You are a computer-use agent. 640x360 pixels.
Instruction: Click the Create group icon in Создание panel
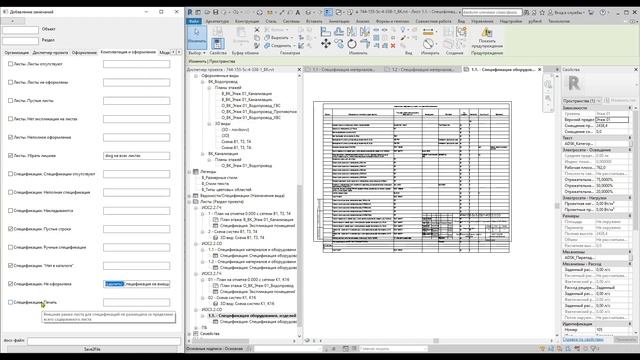pyautogui.click(x=462, y=31)
